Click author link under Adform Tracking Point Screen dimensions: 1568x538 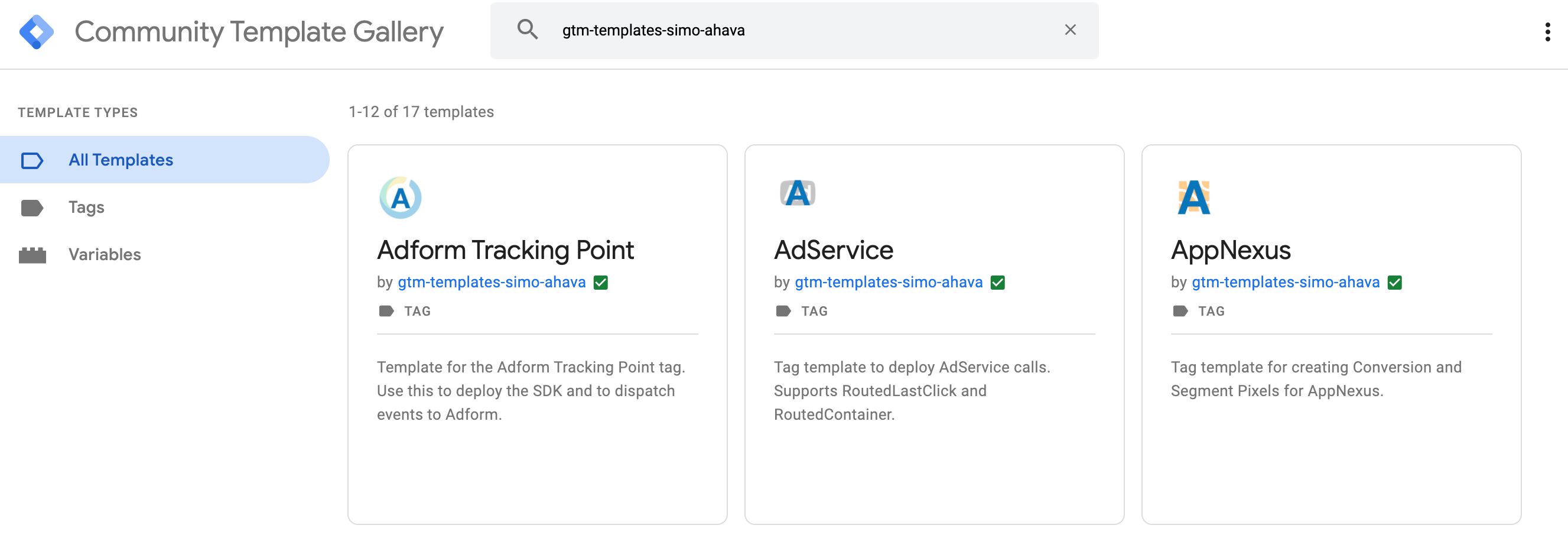(491, 282)
